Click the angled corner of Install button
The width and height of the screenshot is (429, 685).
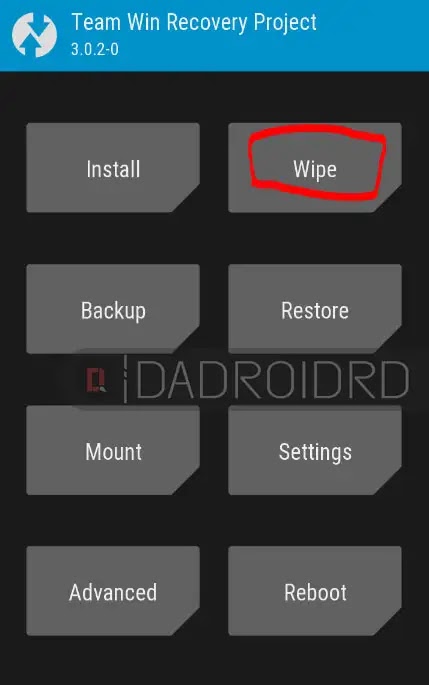click(189, 201)
